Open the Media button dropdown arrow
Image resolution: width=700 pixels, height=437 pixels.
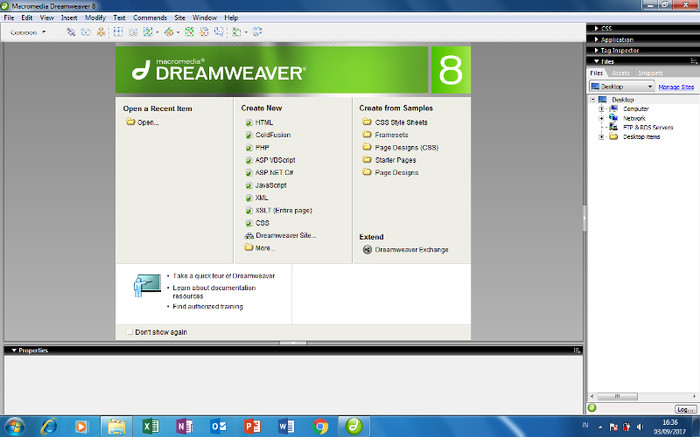(x=178, y=32)
